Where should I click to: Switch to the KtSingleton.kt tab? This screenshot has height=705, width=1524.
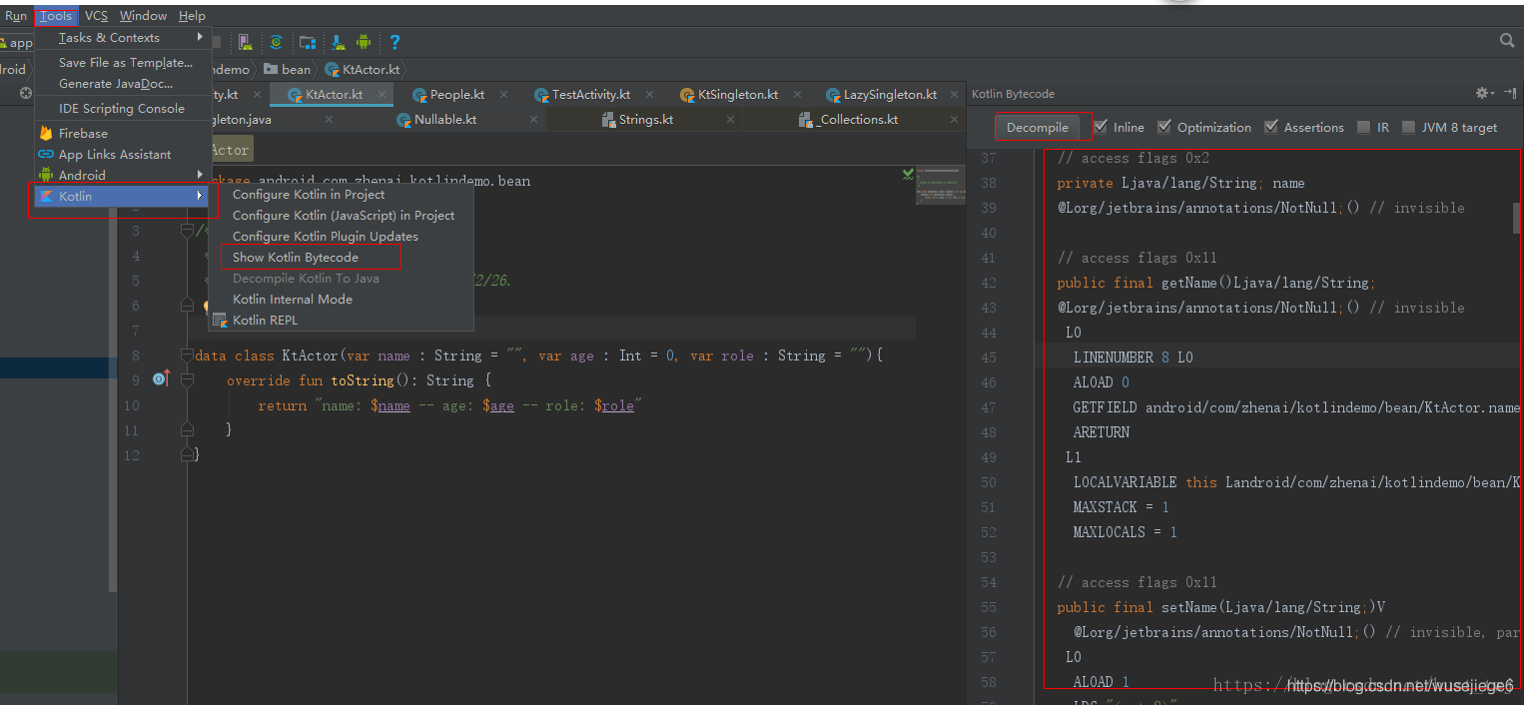[737, 95]
